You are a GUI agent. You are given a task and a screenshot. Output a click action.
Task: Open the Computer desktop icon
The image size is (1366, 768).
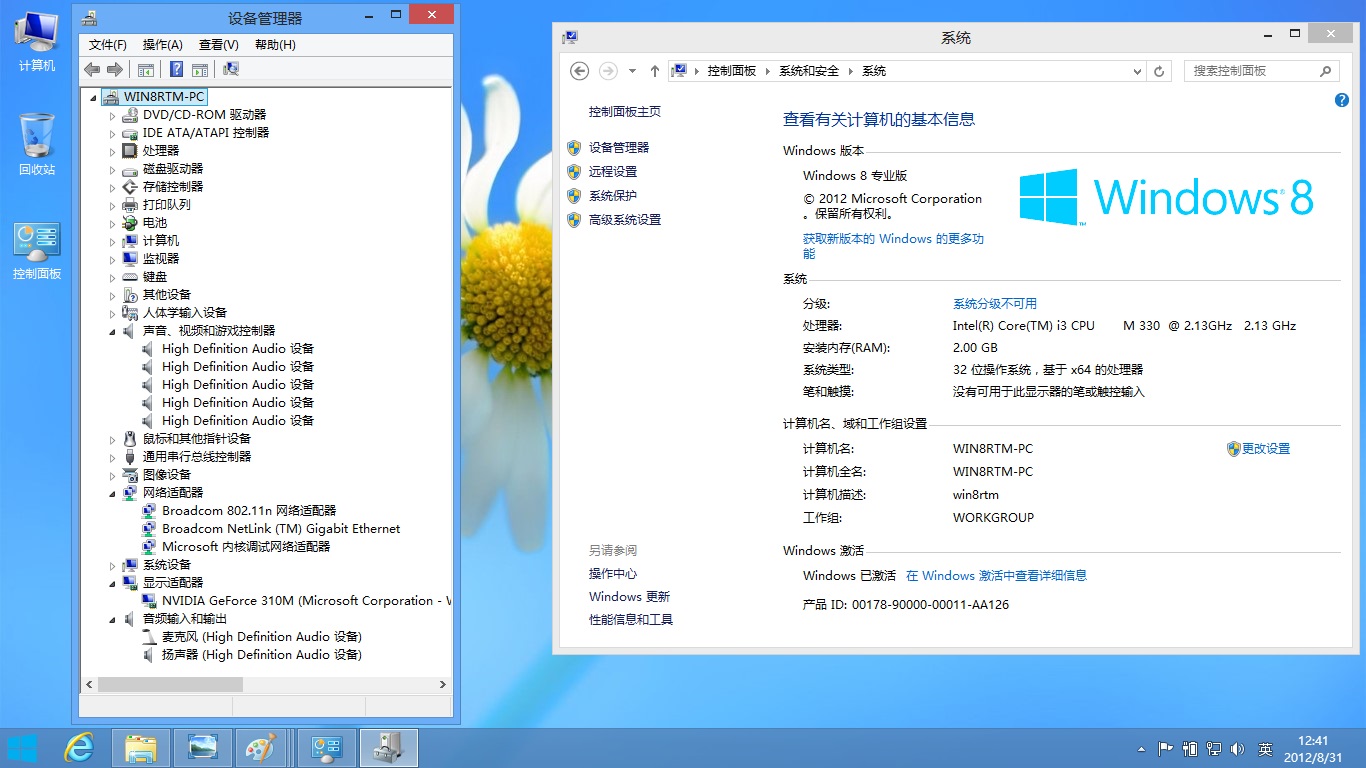point(37,41)
